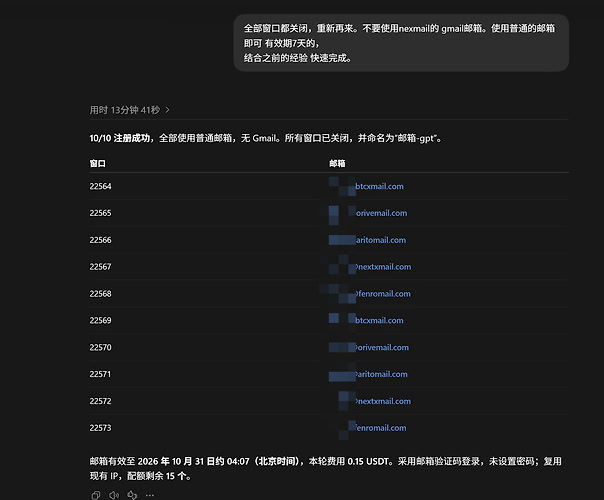Screen dimensions: 604x500
Task: Click window number 22572 cell
Action: pos(101,401)
